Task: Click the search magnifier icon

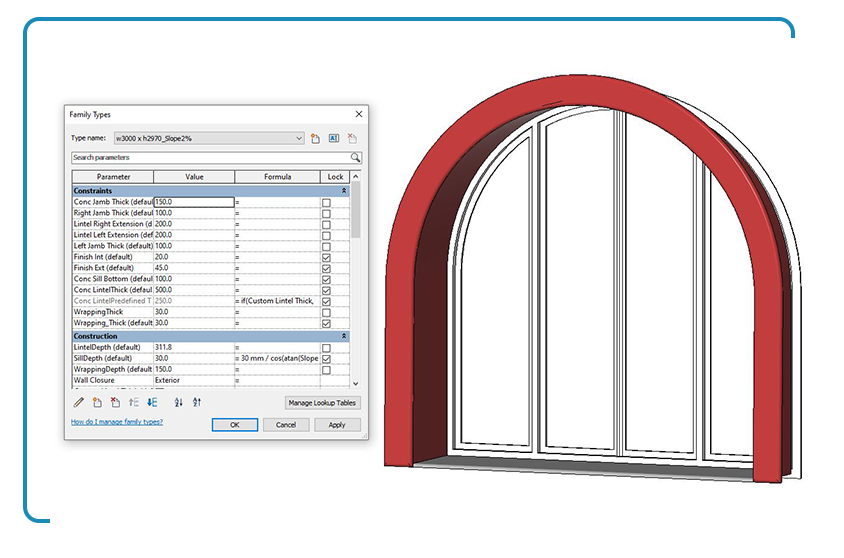Action: (x=355, y=158)
